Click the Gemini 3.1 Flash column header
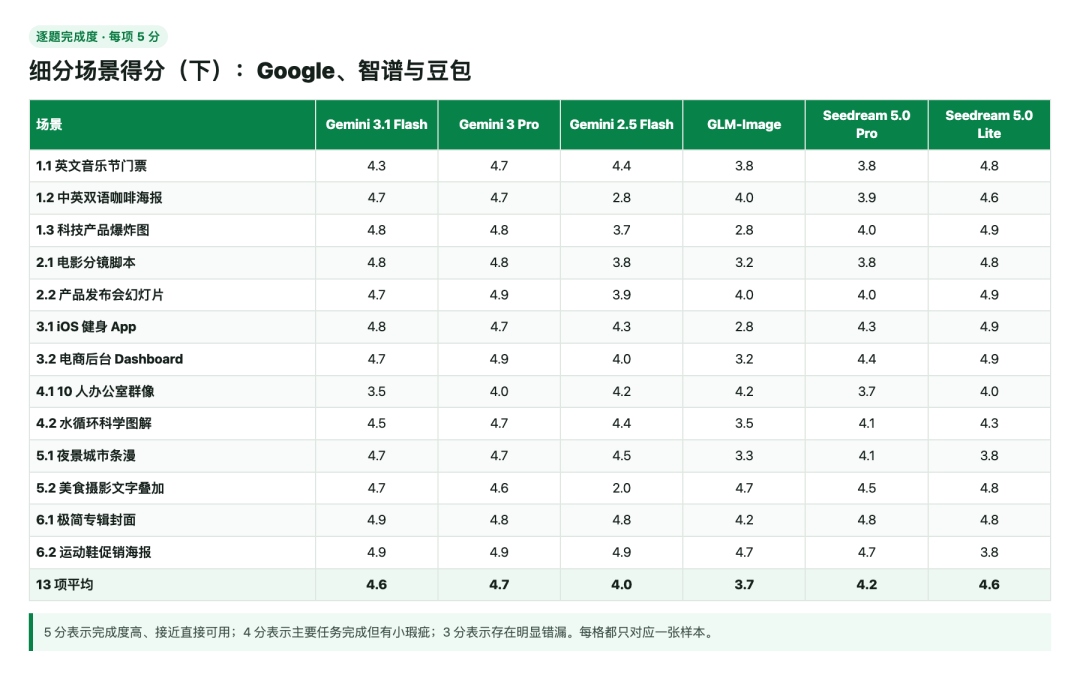This screenshot has width=1080, height=690. [376, 125]
